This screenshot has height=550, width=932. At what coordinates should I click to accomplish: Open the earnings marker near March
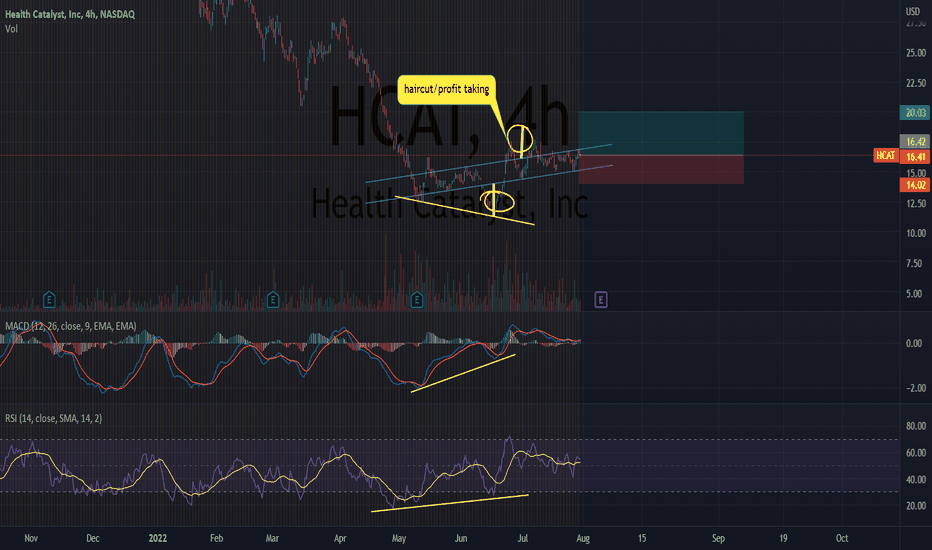pyautogui.click(x=273, y=300)
